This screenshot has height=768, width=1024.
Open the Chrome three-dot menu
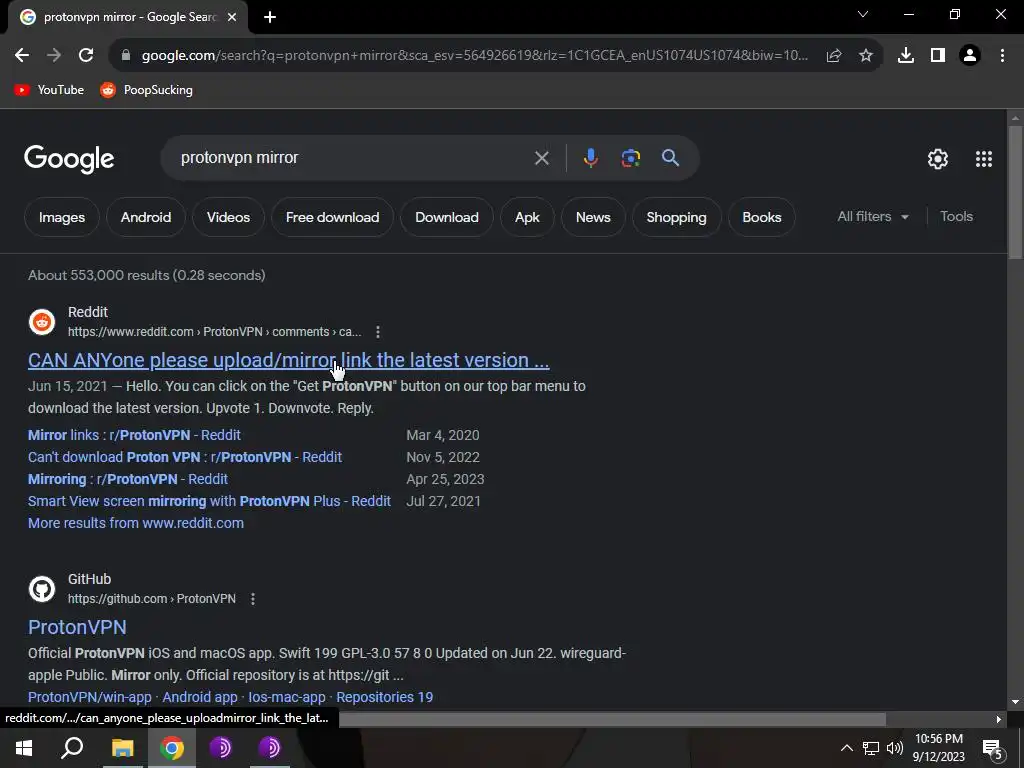pyautogui.click(x=1002, y=56)
